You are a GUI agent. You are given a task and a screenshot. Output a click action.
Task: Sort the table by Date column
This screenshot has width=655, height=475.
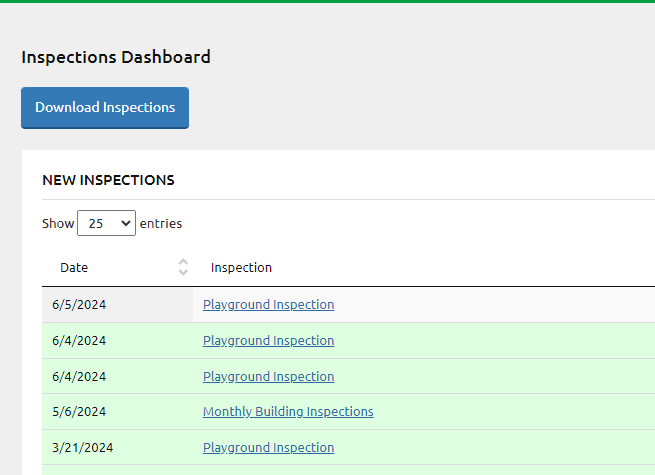pyautogui.click(x=117, y=267)
